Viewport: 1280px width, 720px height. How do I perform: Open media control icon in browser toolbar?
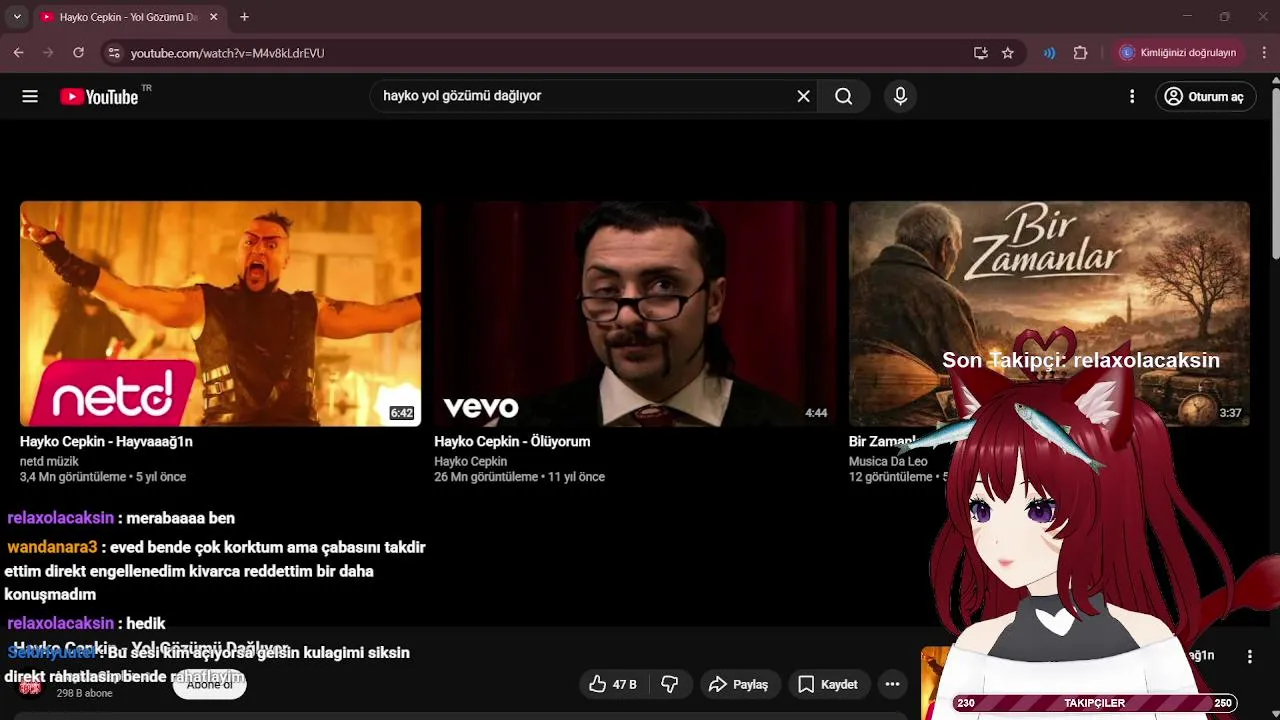1049,53
